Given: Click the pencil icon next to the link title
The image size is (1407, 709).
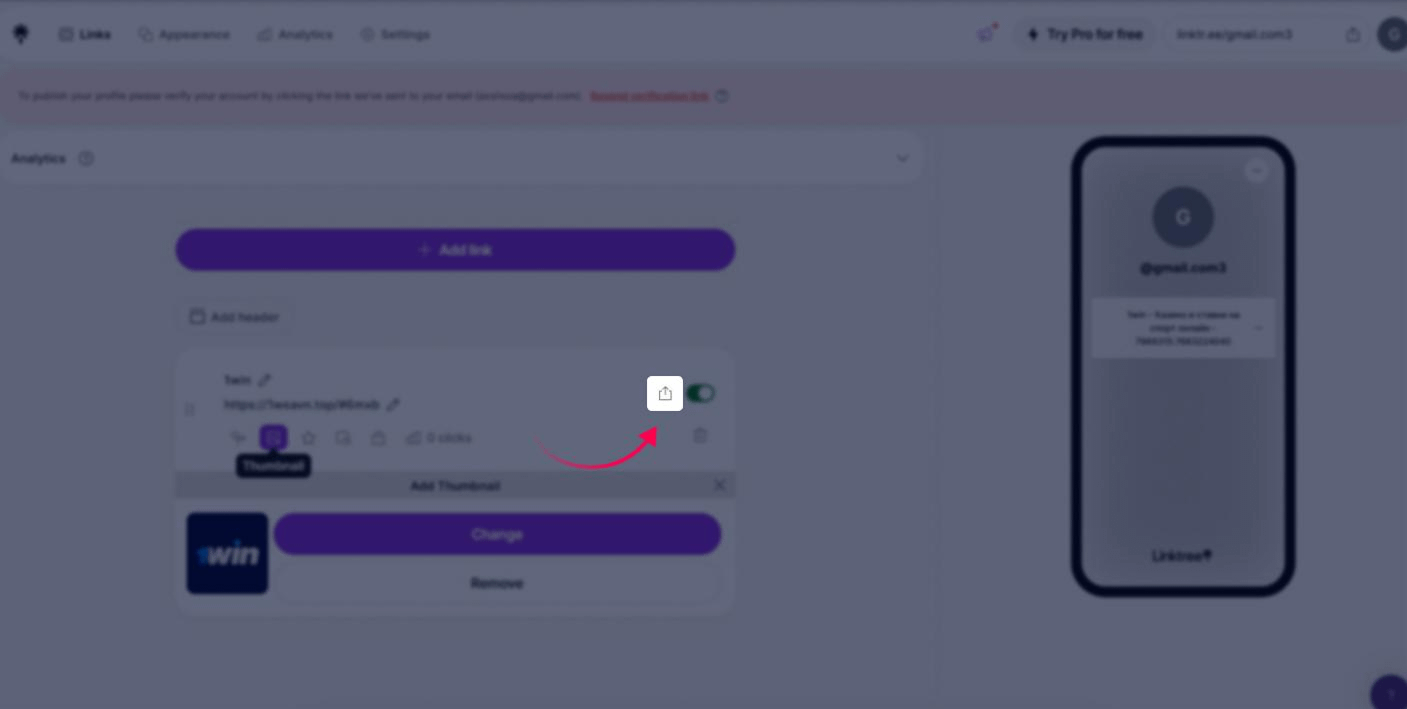Looking at the screenshot, I should (x=264, y=380).
